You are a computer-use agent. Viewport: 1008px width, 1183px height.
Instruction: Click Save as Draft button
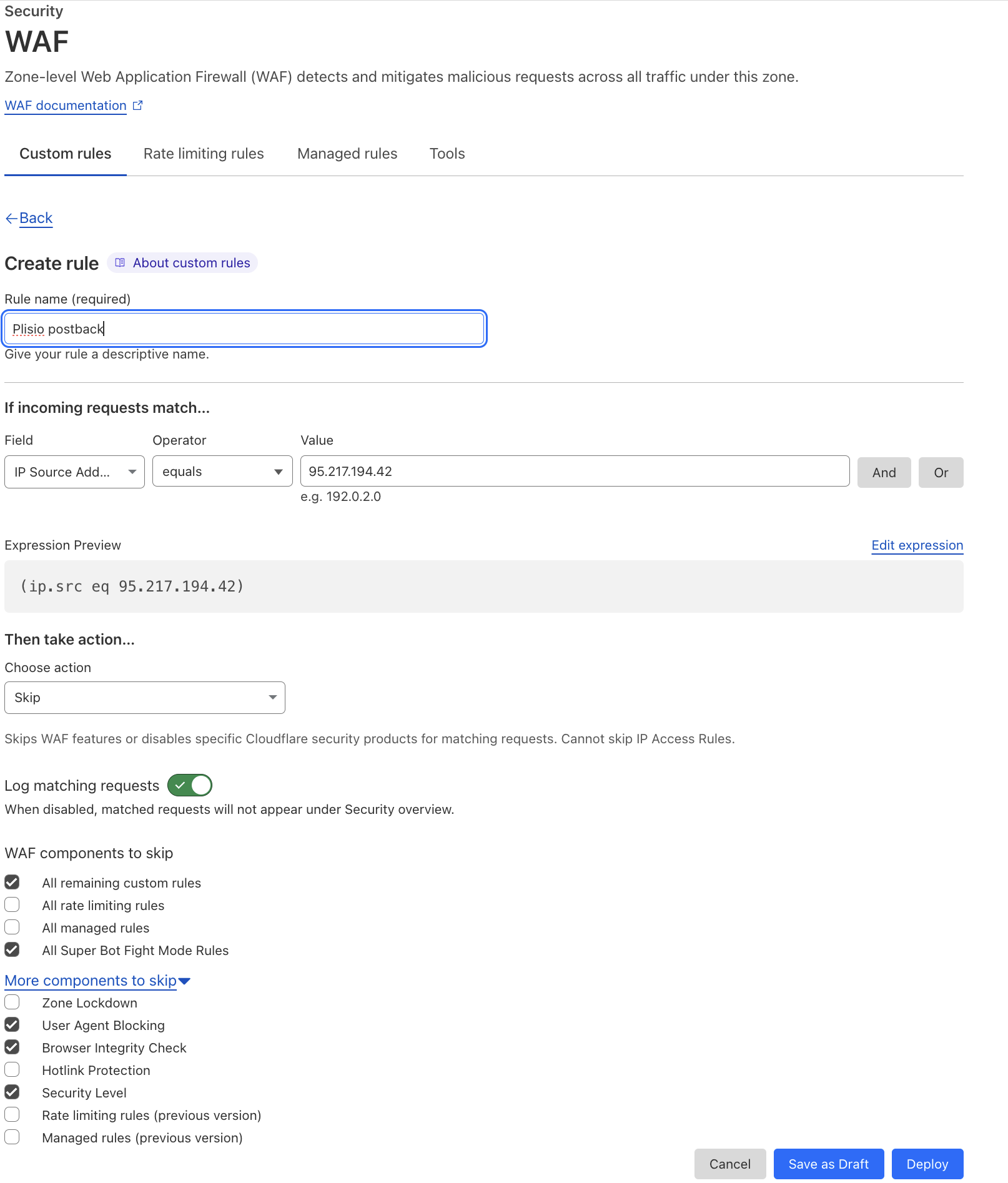[829, 1164]
